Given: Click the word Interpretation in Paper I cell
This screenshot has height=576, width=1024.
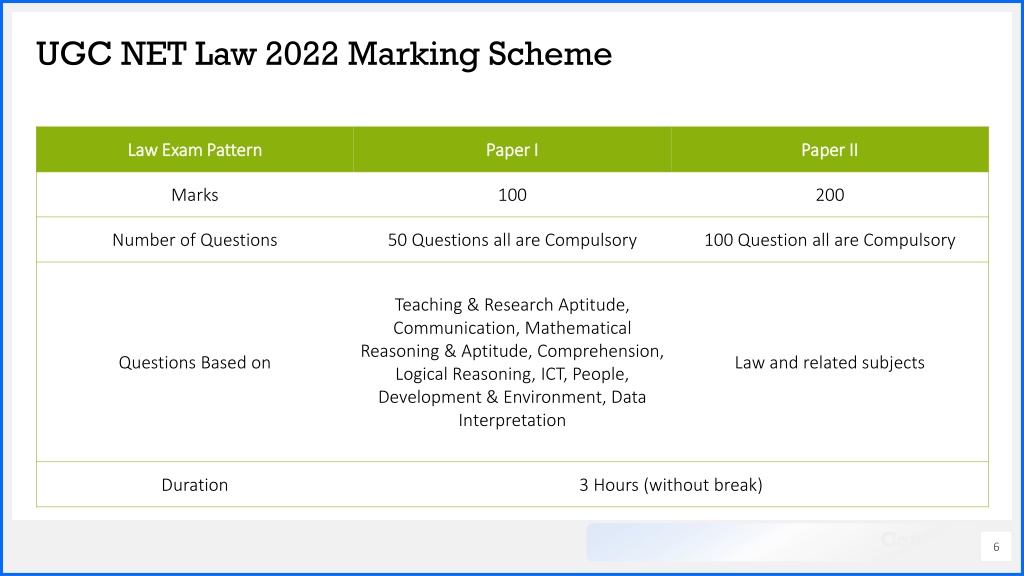Looking at the screenshot, I should click(x=512, y=420).
